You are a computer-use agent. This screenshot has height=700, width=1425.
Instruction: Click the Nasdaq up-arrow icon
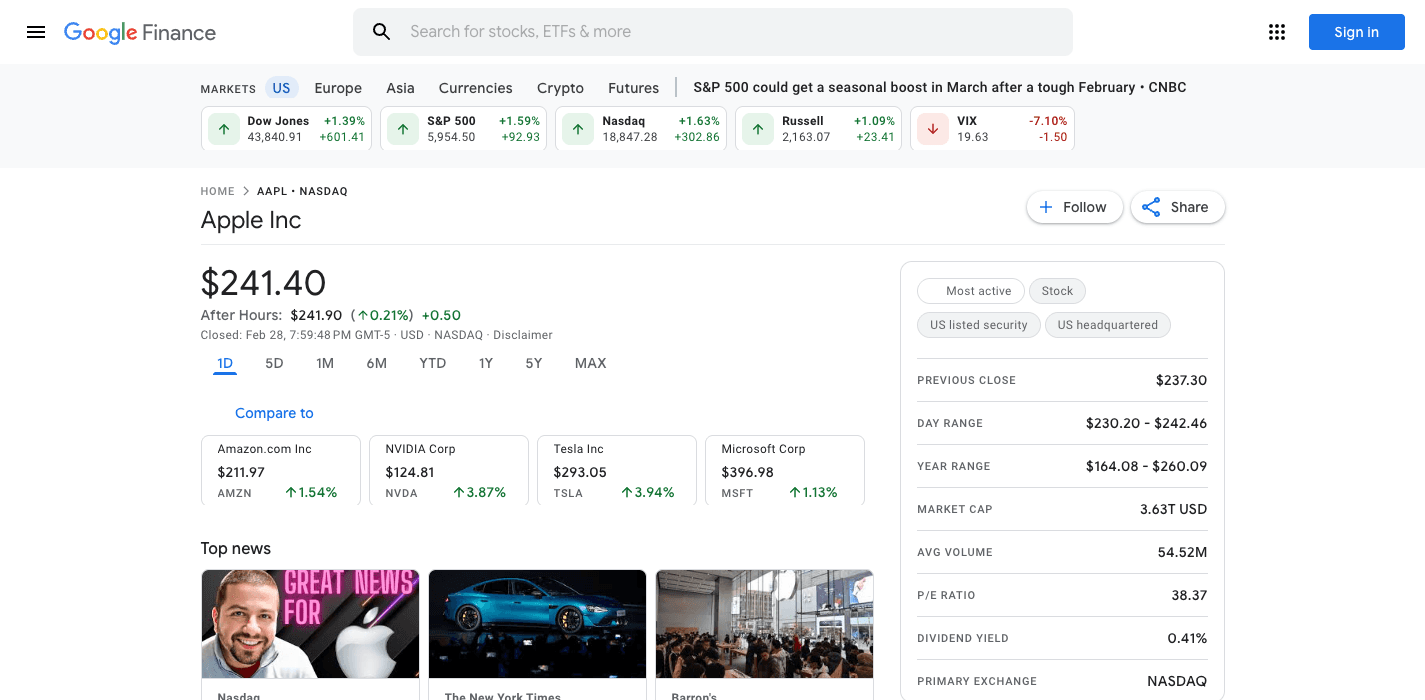click(578, 129)
